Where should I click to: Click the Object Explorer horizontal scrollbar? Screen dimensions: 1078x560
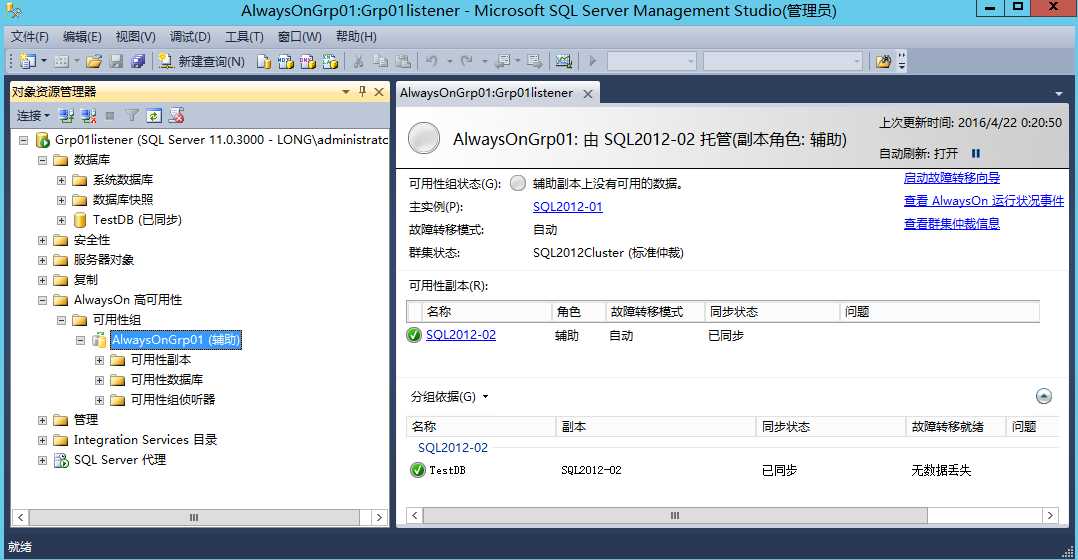(x=199, y=517)
